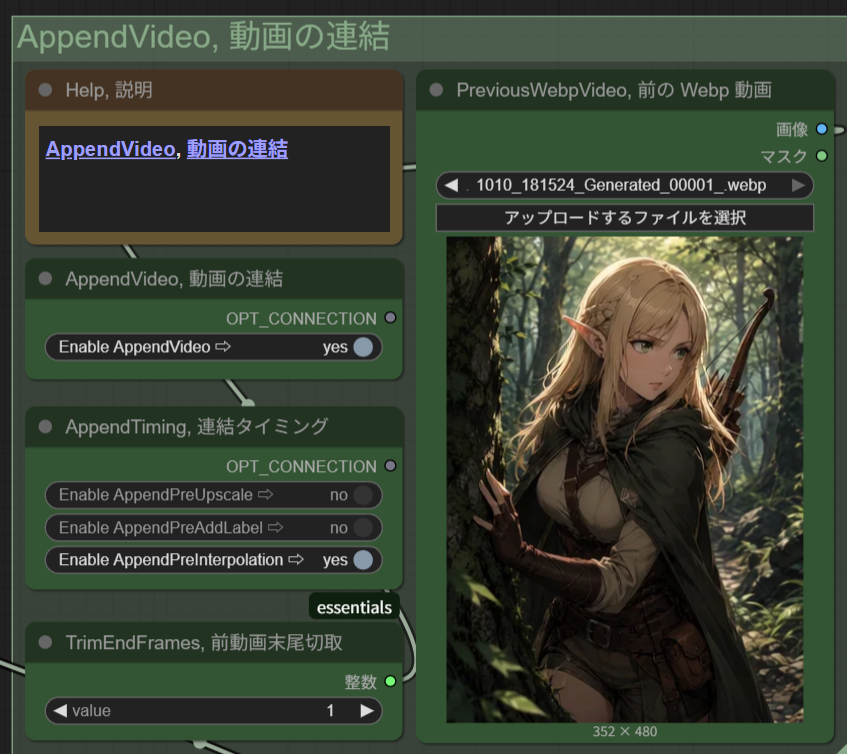847x754 pixels.
Task: Select the AppendTiming, 連結タイミング node title
Action: (x=197, y=427)
